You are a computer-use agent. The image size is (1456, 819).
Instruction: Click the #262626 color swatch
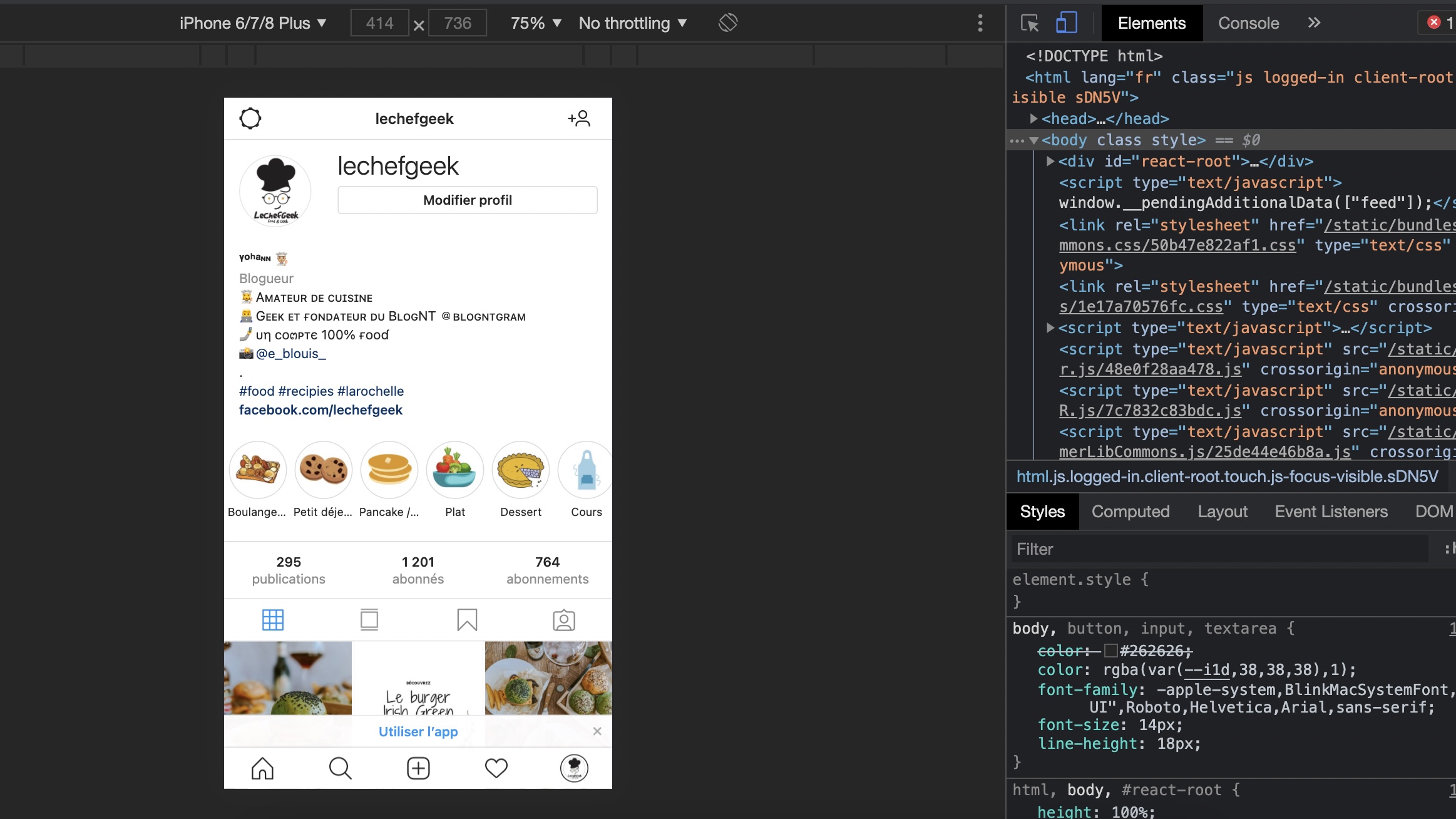1111,651
